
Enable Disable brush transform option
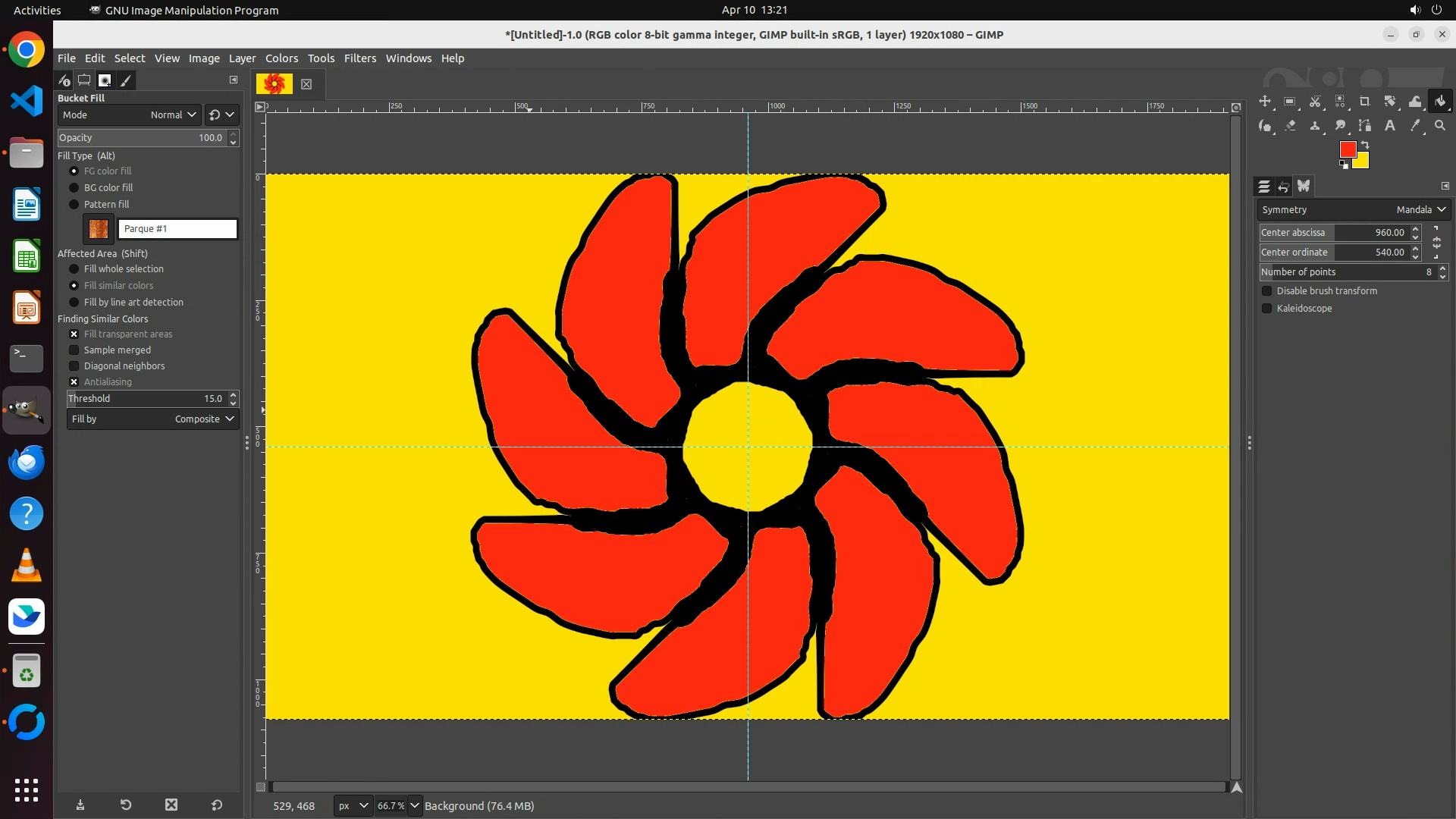[x=1266, y=291]
